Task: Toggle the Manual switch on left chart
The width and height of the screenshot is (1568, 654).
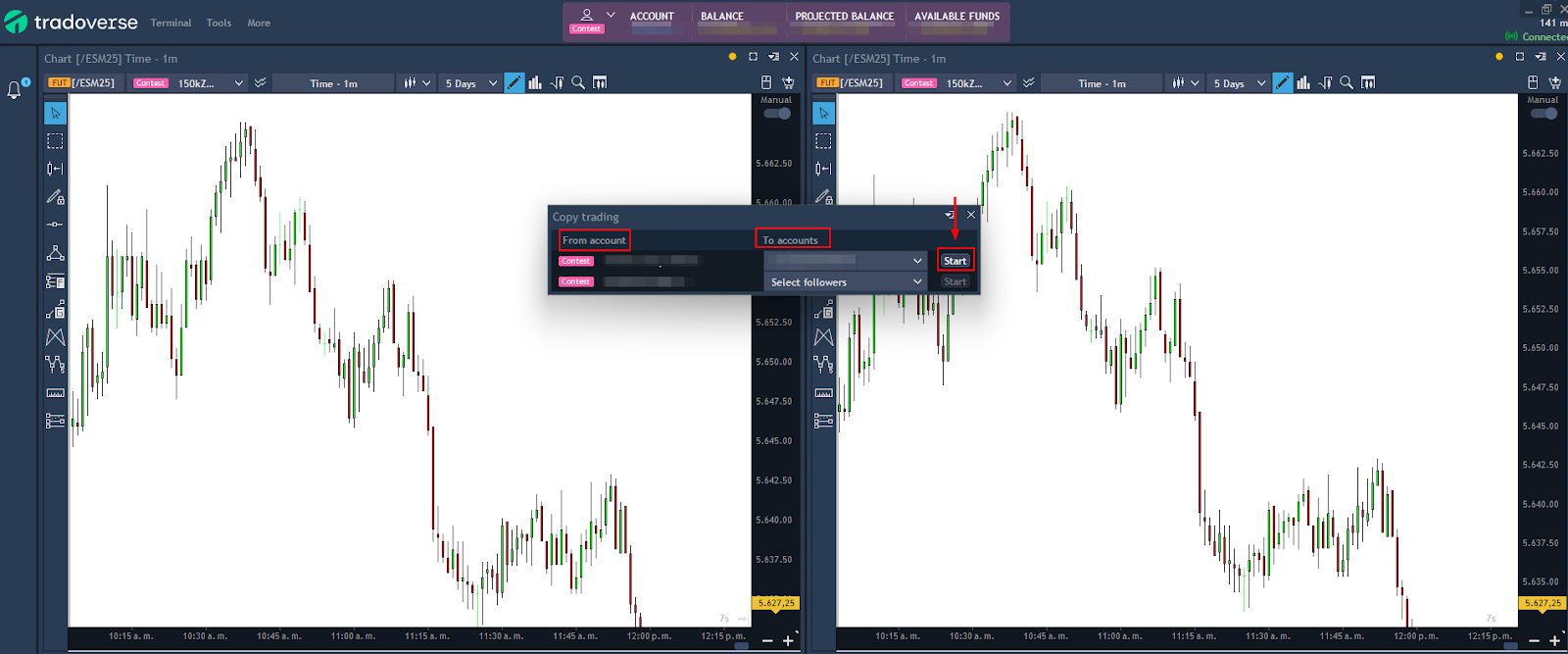Action: [777, 114]
